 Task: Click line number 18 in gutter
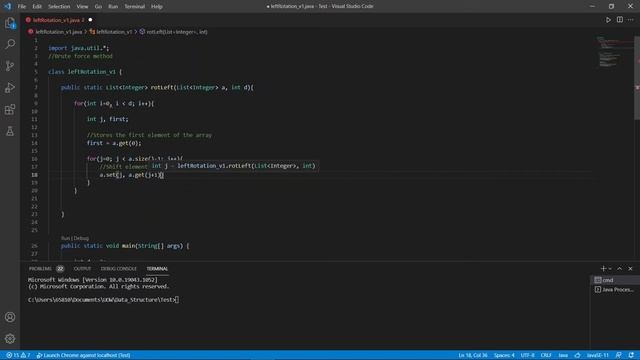coord(34,175)
